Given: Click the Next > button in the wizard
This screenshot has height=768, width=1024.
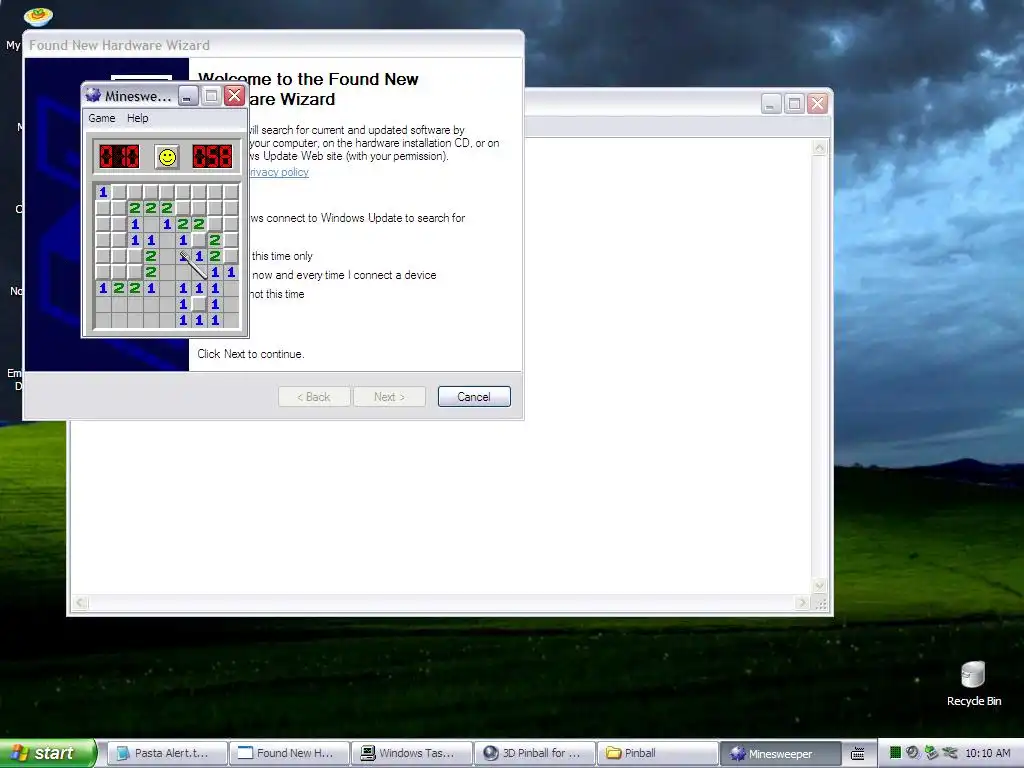Looking at the screenshot, I should pyautogui.click(x=389, y=397).
